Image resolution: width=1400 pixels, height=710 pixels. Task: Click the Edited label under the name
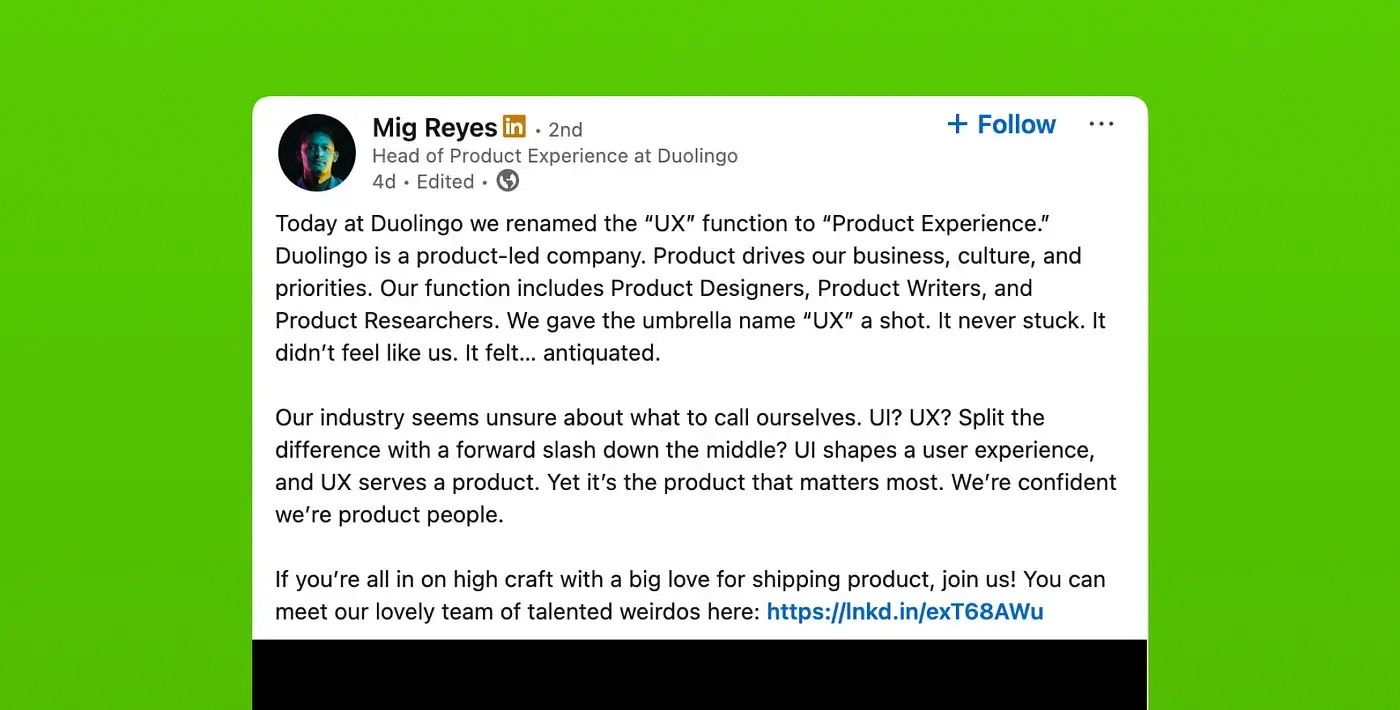445,182
